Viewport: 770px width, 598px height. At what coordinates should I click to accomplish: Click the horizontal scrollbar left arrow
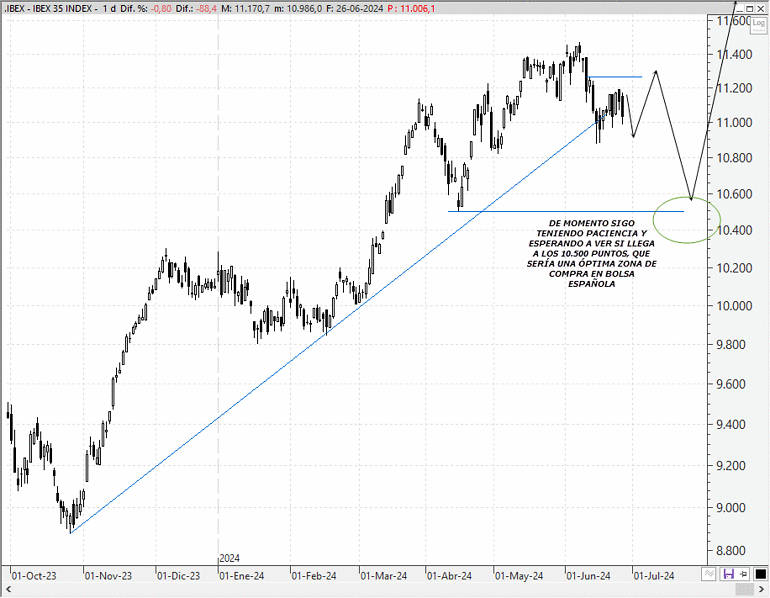click(8, 589)
